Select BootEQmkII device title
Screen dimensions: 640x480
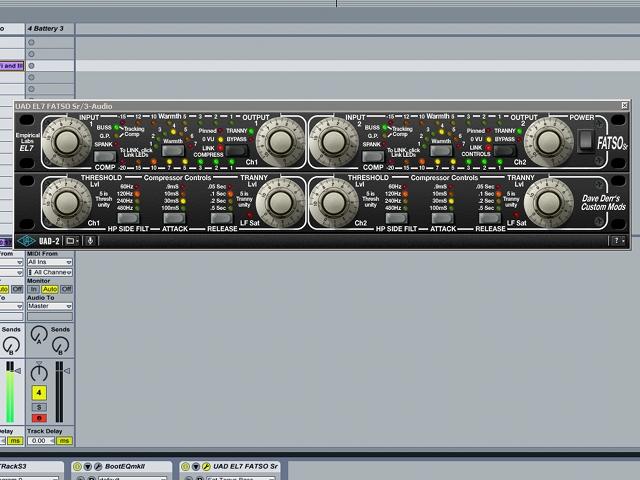click(x=125, y=467)
